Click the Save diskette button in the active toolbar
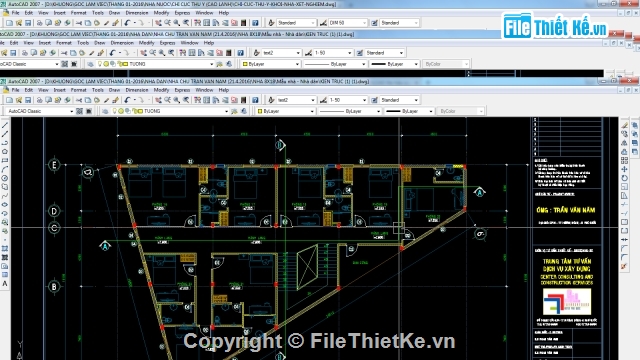The width and height of the screenshot is (640, 360). [x=28, y=100]
